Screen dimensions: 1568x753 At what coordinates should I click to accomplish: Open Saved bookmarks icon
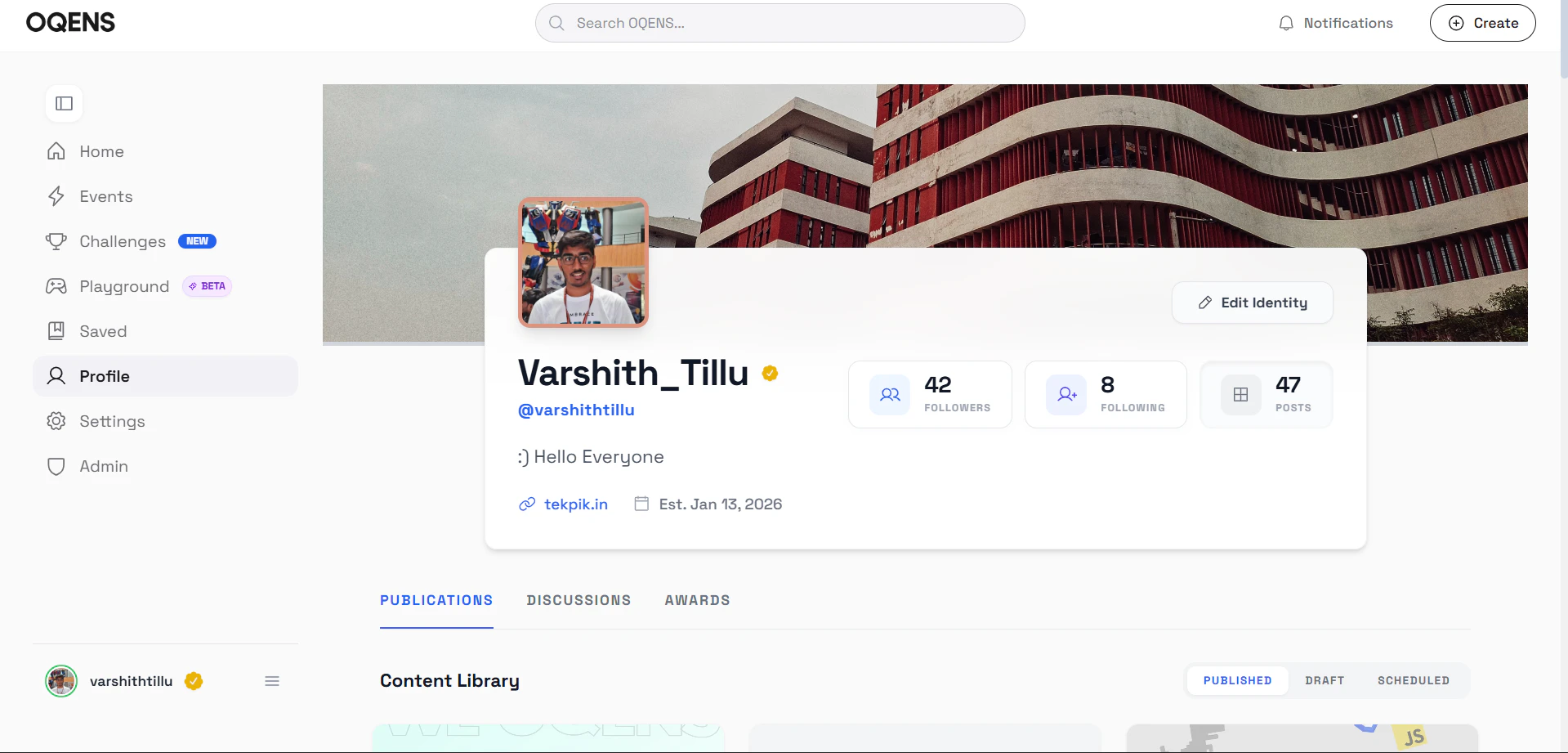click(x=56, y=331)
